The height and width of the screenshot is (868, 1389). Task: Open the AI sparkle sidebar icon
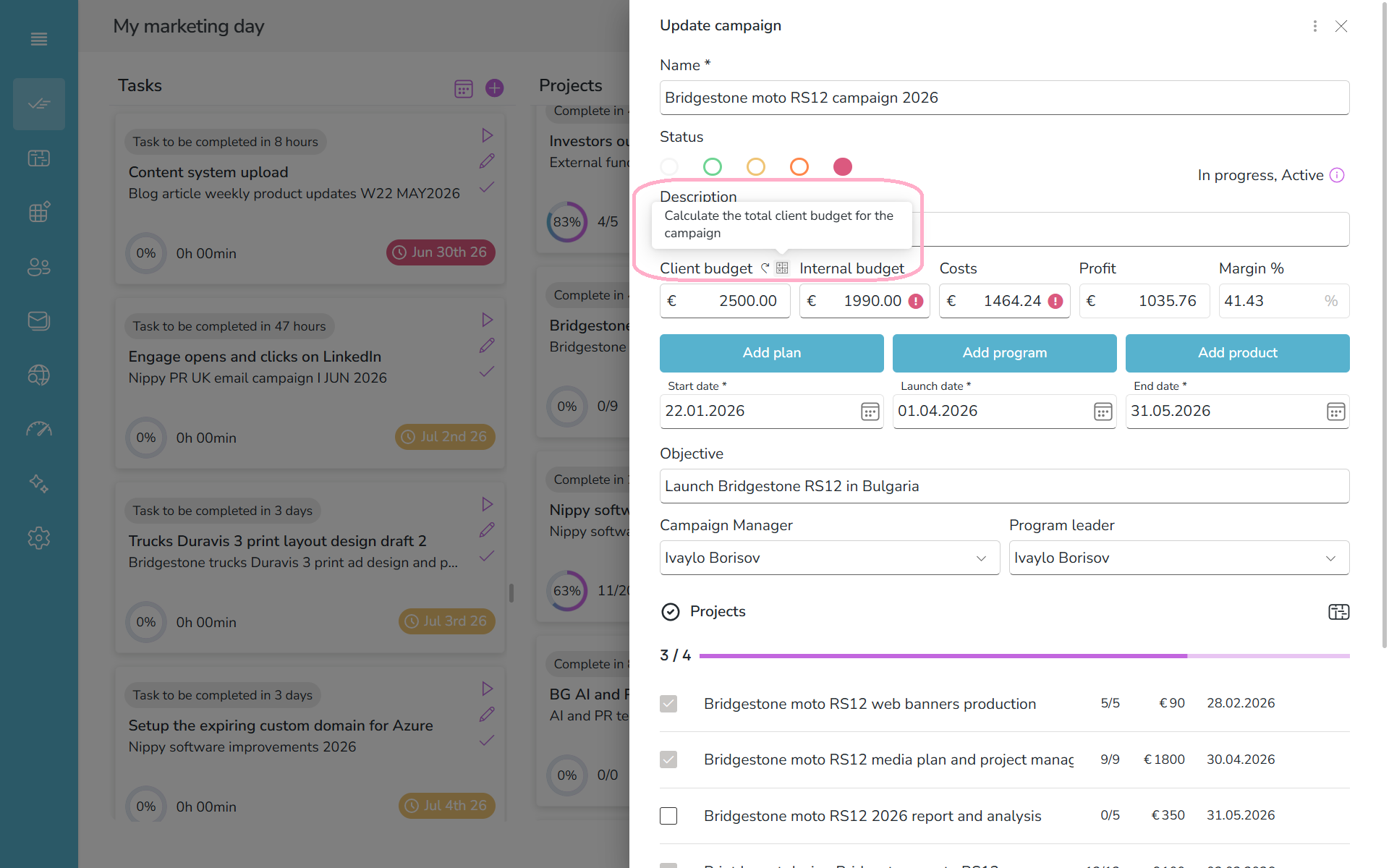tap(39, 483)
